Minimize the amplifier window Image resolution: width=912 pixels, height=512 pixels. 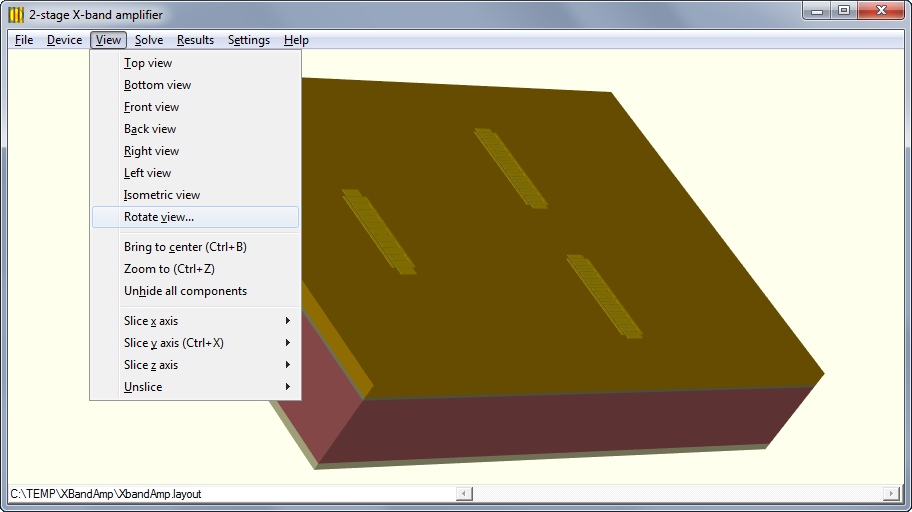(x=817, y=10)
